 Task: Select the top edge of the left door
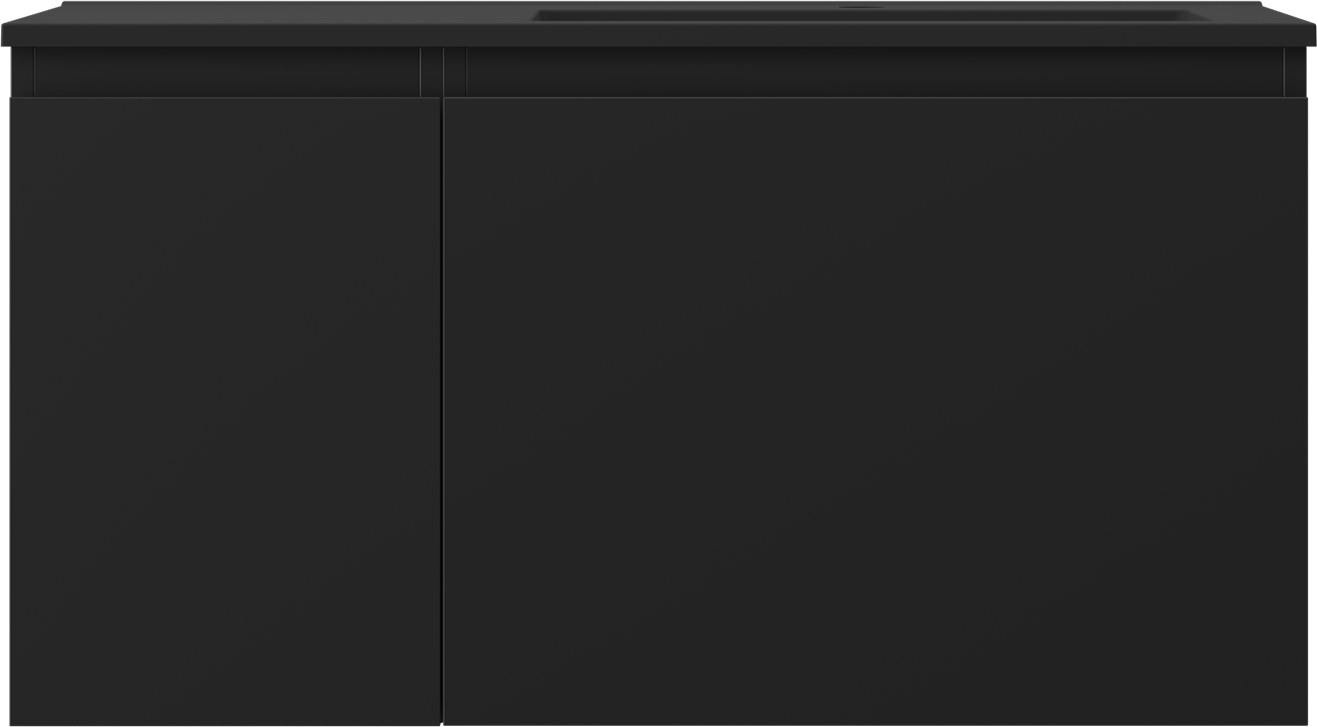pos(225,98)
